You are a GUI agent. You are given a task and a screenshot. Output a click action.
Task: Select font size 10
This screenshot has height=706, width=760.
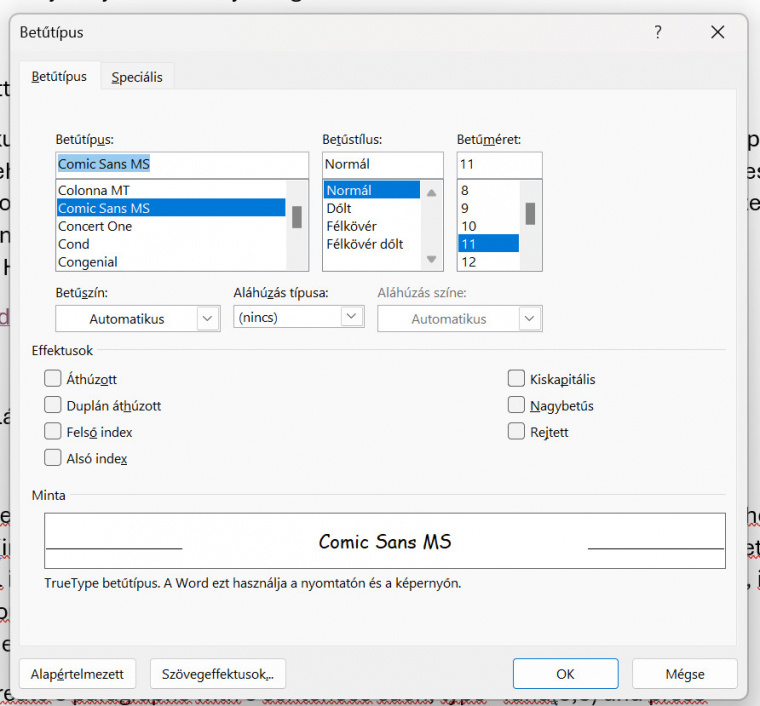[489, 226]
